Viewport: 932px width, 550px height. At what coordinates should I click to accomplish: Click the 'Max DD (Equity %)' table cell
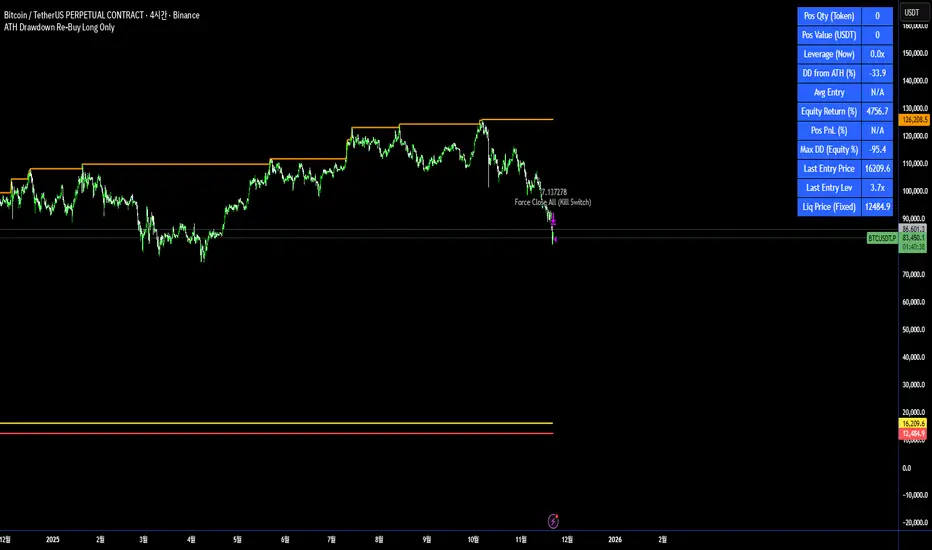click(829, 149)
